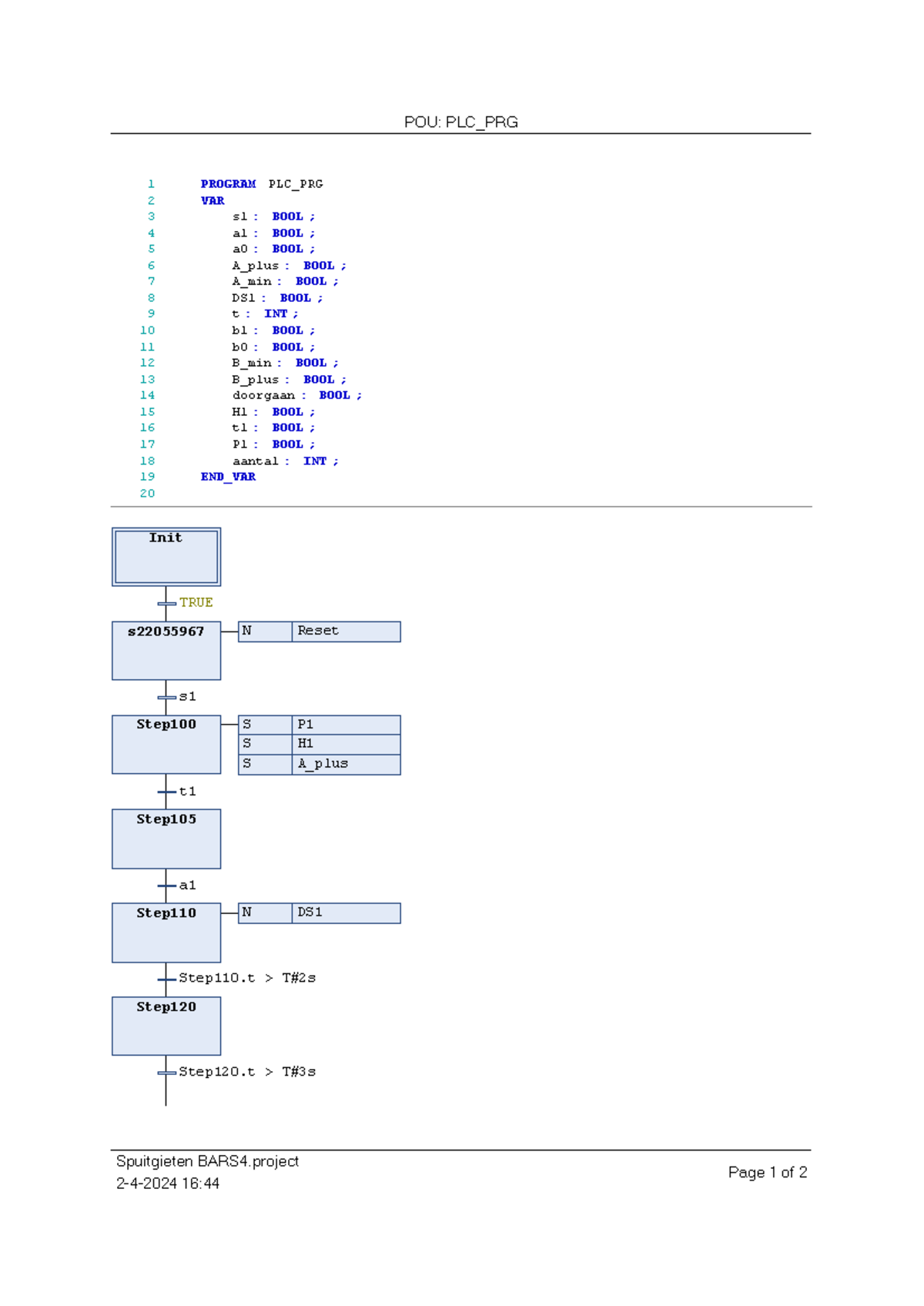This screenshot has height=1306, width=924.
Task: Select declaration line 'b0 : BOOL ;'
Action: [273, 347]
